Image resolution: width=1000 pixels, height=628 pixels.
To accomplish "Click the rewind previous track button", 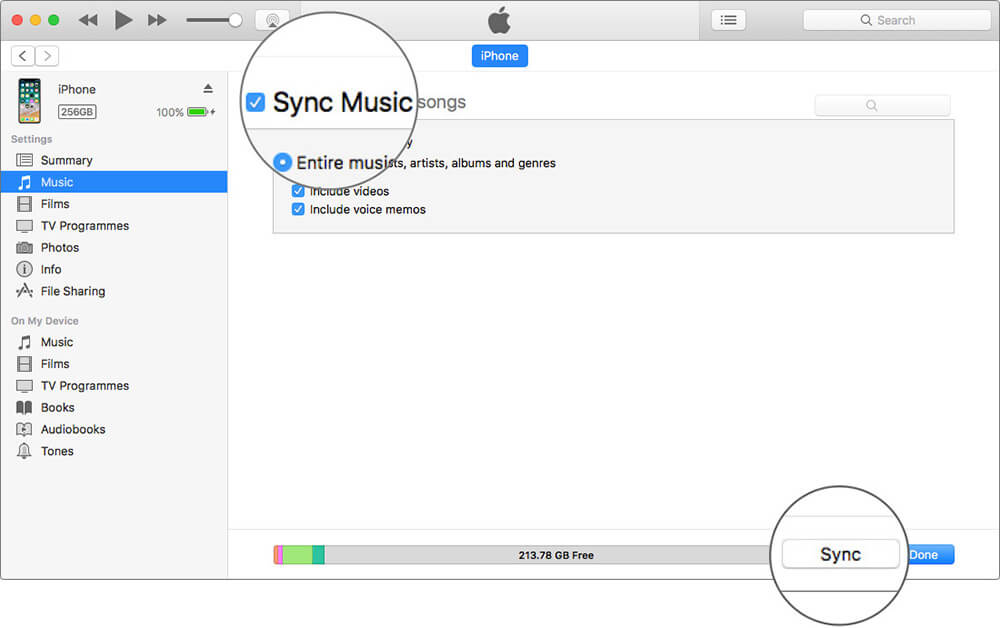I will [x=88, y=20].
